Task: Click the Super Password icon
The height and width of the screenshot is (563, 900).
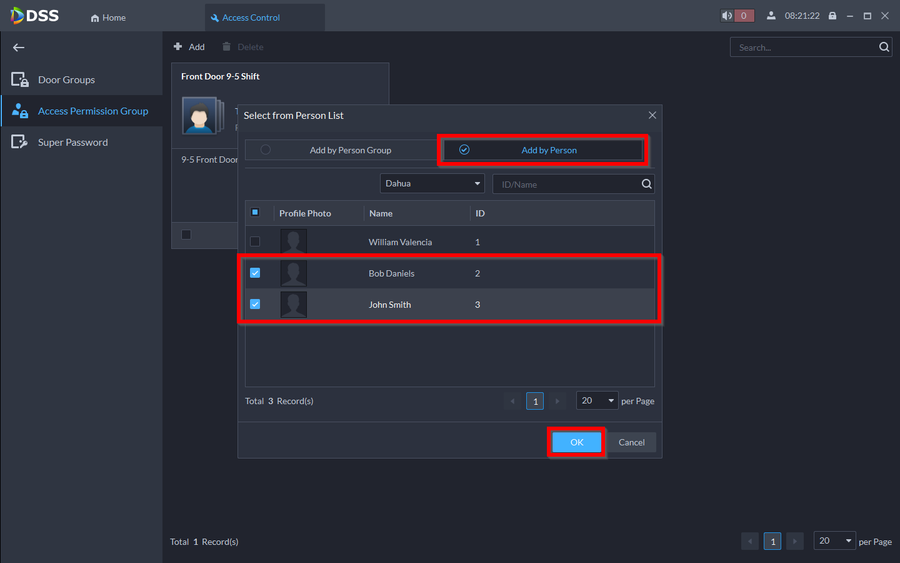Action: [x=20, y=142]
